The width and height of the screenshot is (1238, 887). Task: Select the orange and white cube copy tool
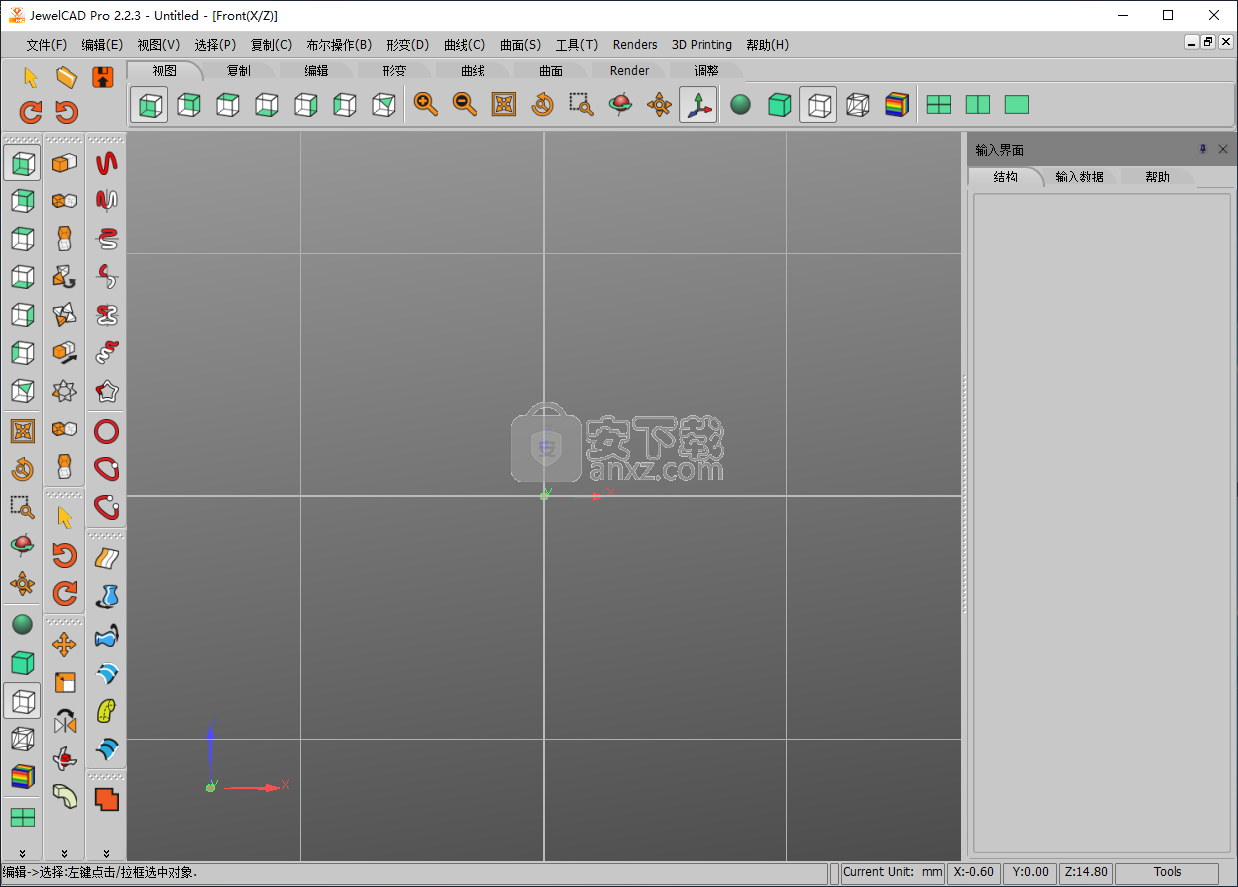tap(65, 162)
